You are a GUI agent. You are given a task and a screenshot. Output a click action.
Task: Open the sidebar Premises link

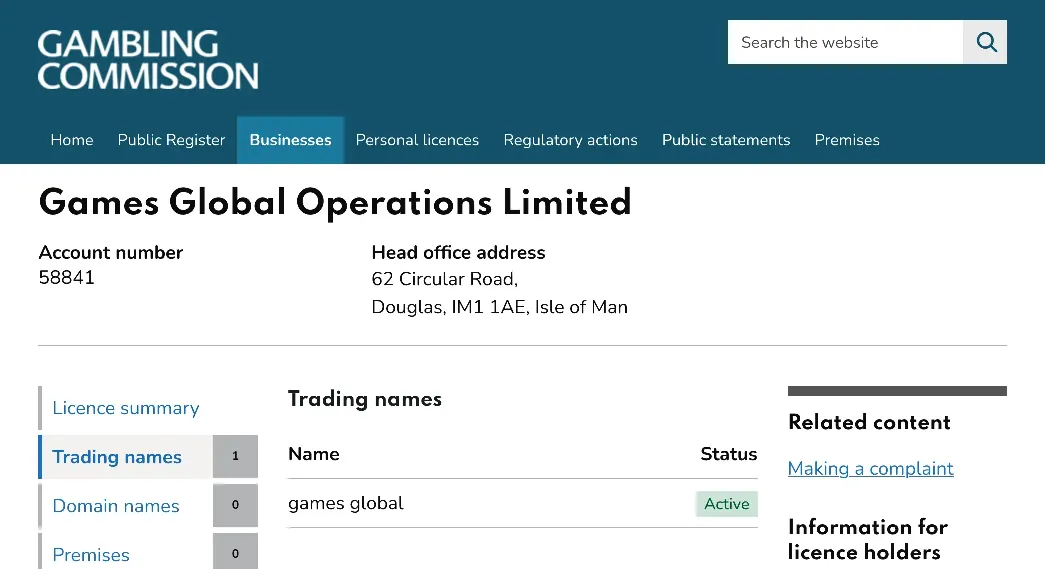pyautogui.click(x=91, y=554)
